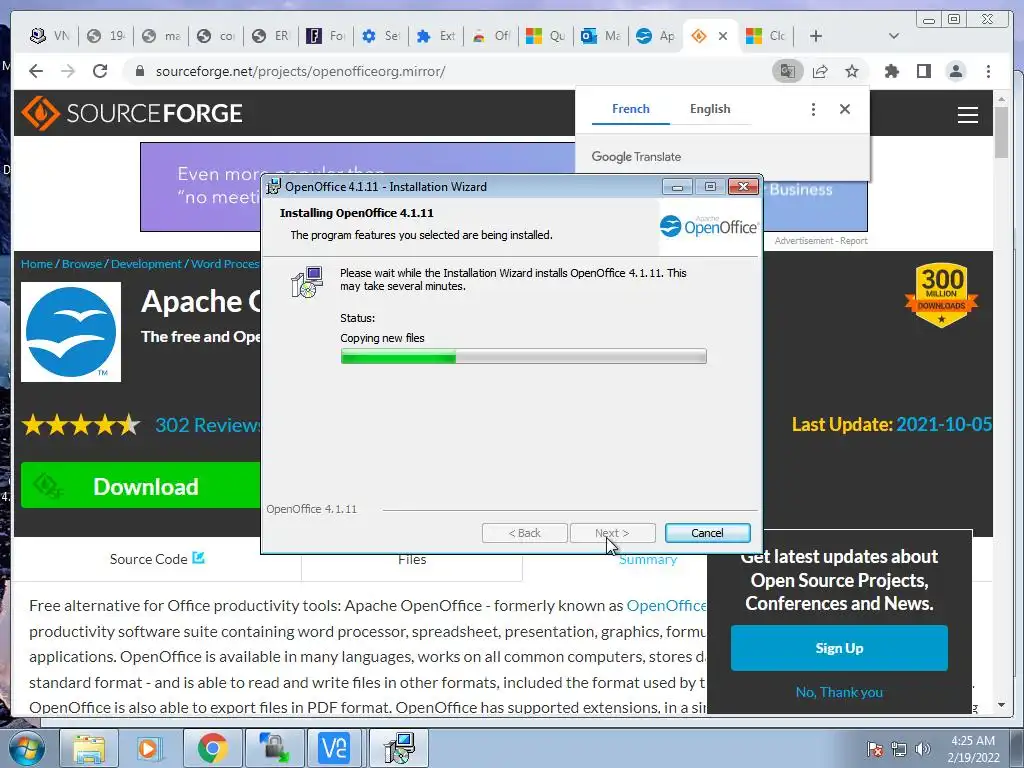Open the Summary tab
Screen dimensions: 1024x768
pos(648,560)
